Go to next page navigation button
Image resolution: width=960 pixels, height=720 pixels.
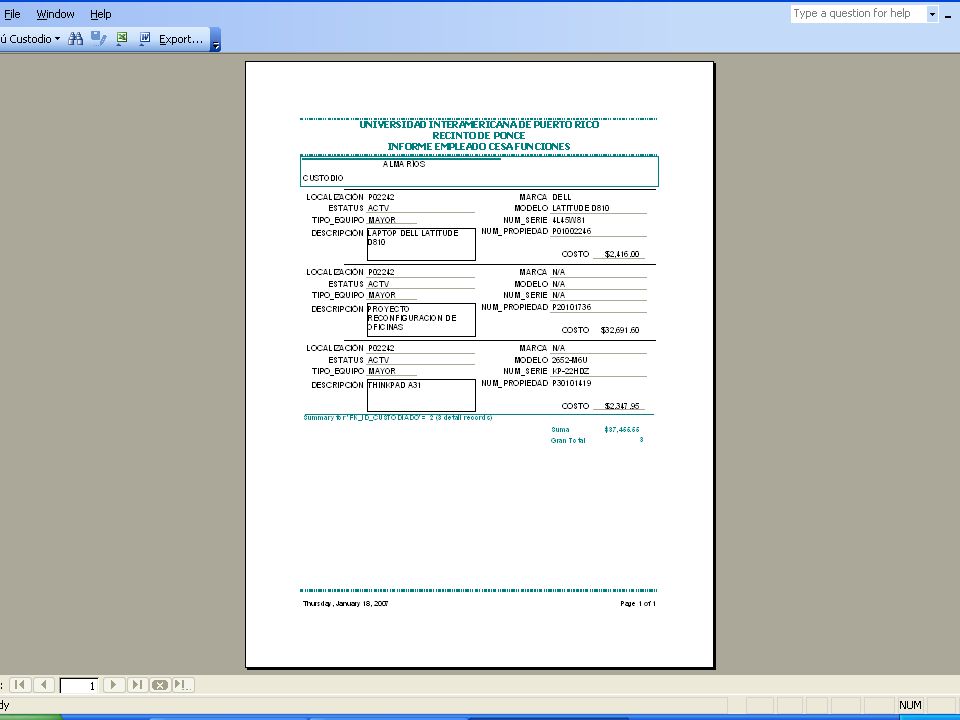[113, 684]
